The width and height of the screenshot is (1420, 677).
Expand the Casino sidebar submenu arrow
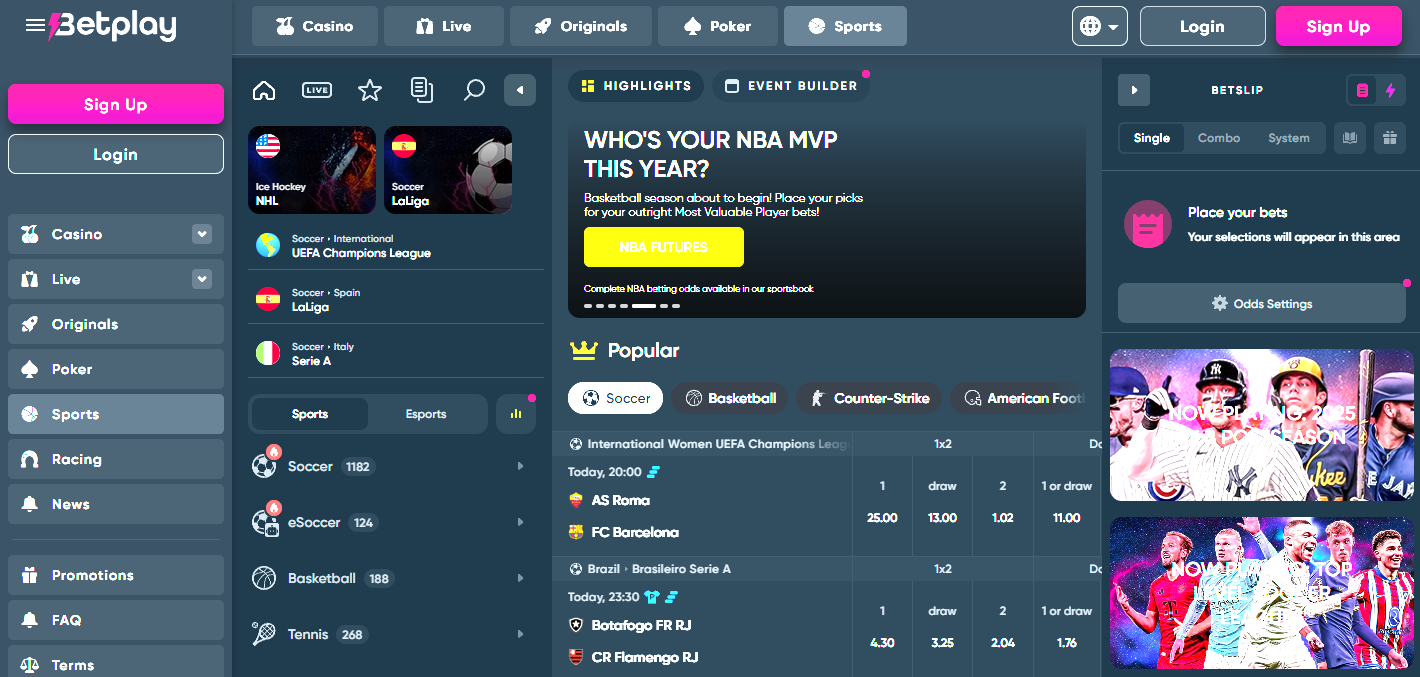click(x=202, y=234)
